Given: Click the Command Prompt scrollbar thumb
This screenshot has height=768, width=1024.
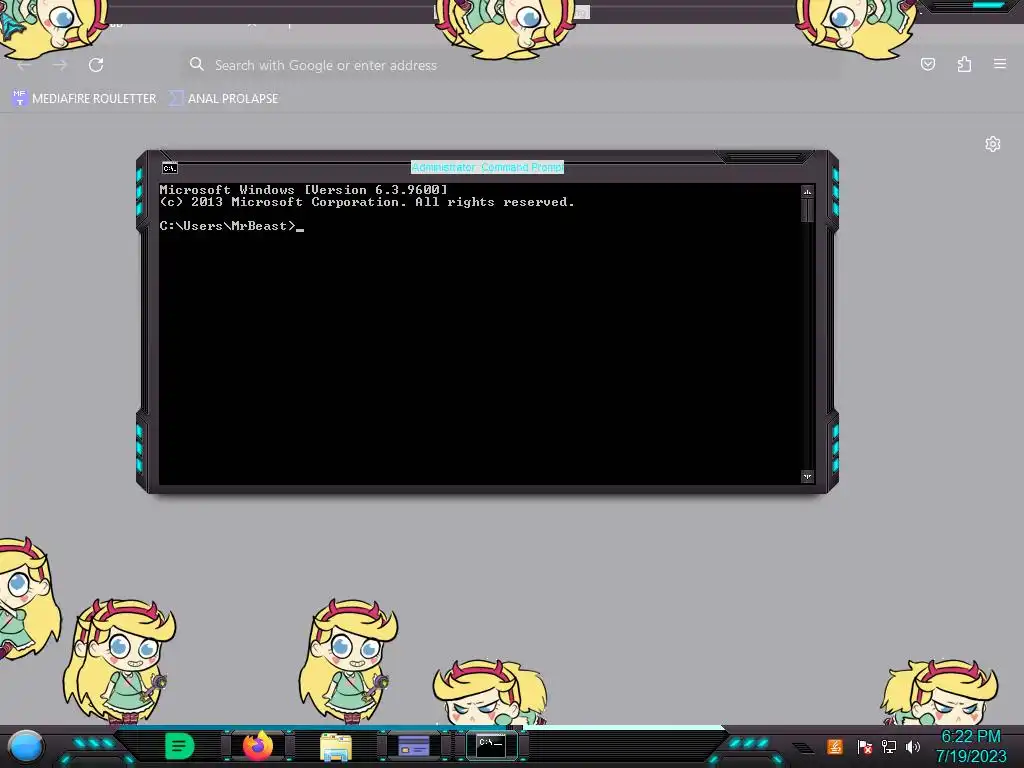Looking at the screenshot, I should [807, 210].
